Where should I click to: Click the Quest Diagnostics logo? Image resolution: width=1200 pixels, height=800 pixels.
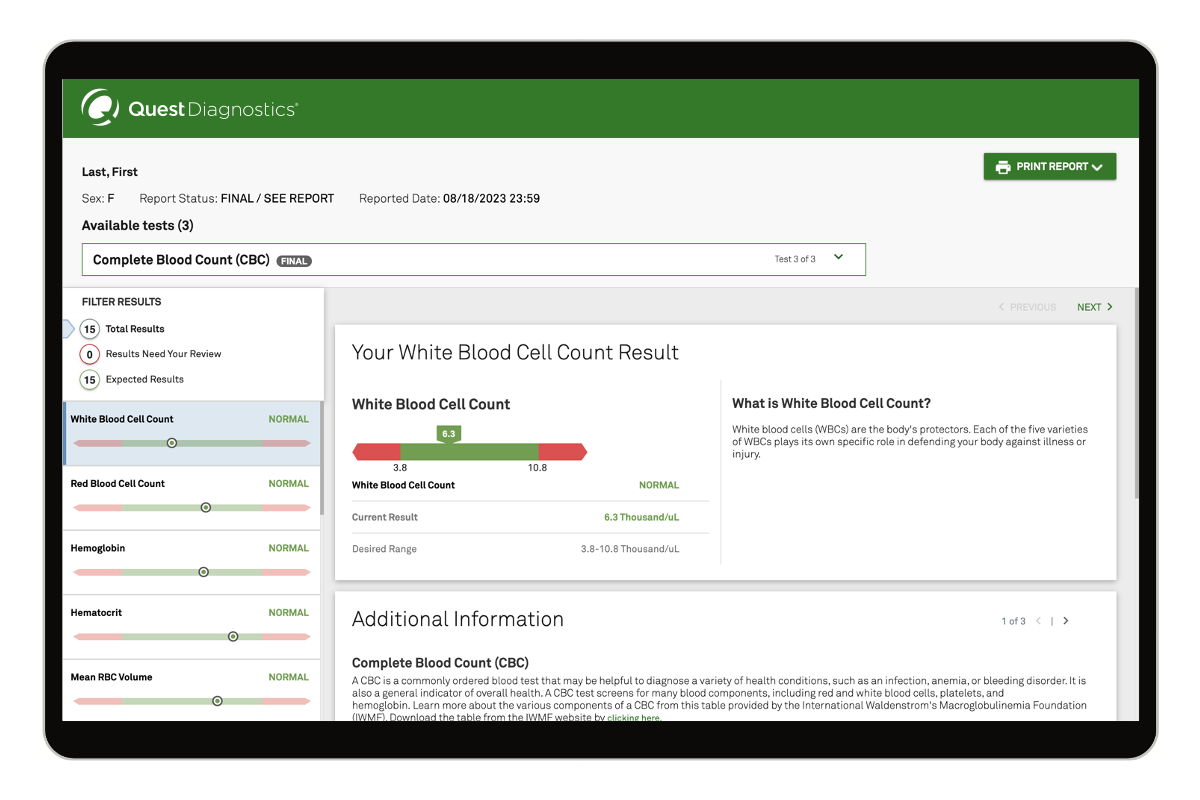coord(188,108)
